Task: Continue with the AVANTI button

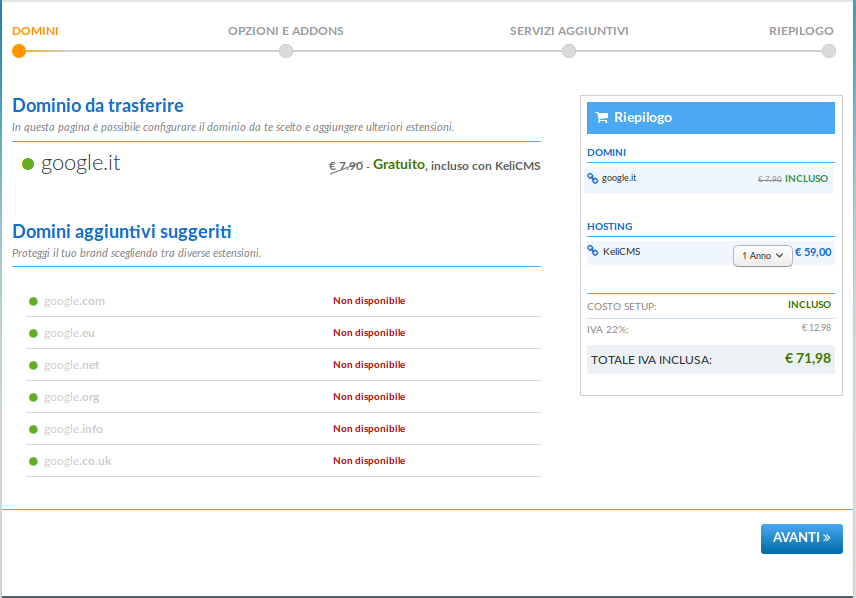Action: click(x=801, y=538)
